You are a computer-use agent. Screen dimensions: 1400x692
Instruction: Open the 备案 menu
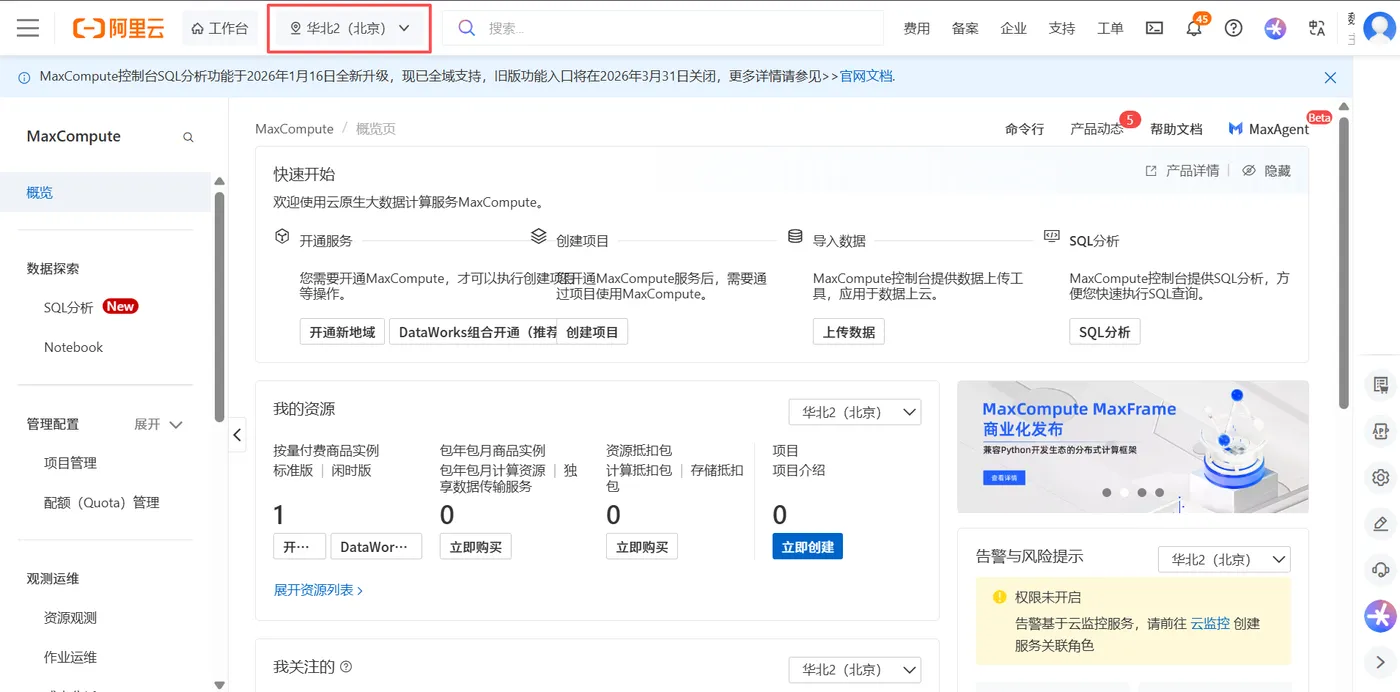tap(965, 28)
